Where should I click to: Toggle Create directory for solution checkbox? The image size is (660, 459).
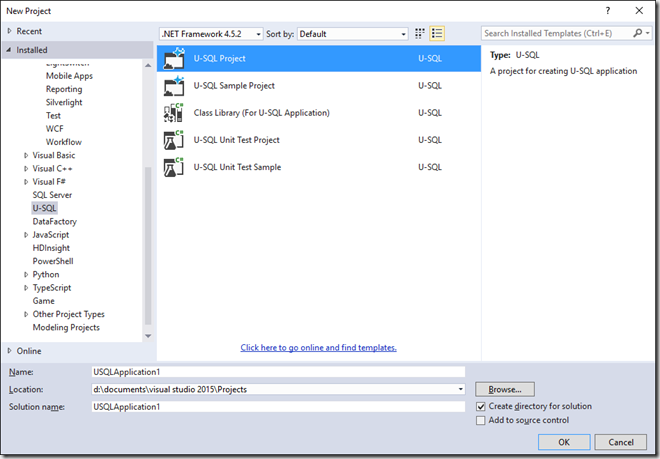pyautogui.click(x=481, y=407)
